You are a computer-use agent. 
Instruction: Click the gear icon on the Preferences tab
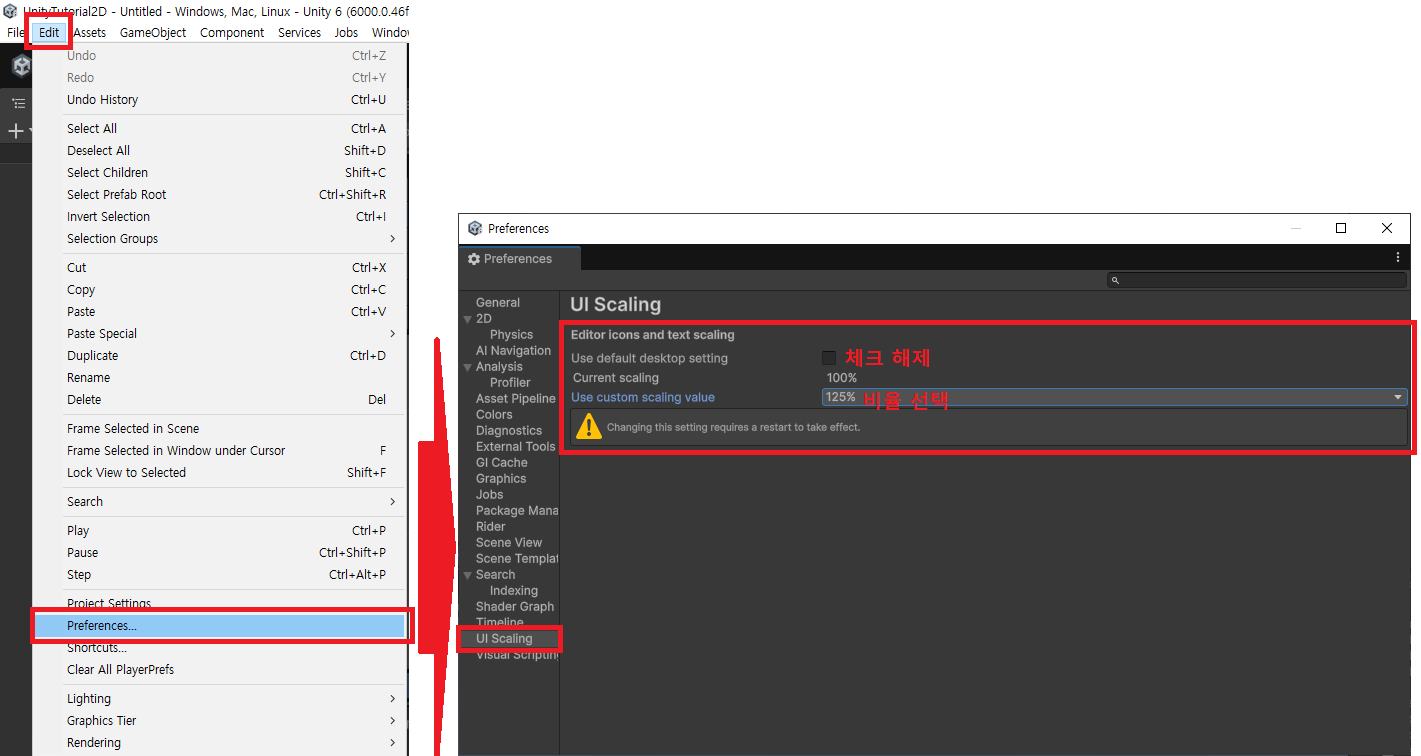474,259
